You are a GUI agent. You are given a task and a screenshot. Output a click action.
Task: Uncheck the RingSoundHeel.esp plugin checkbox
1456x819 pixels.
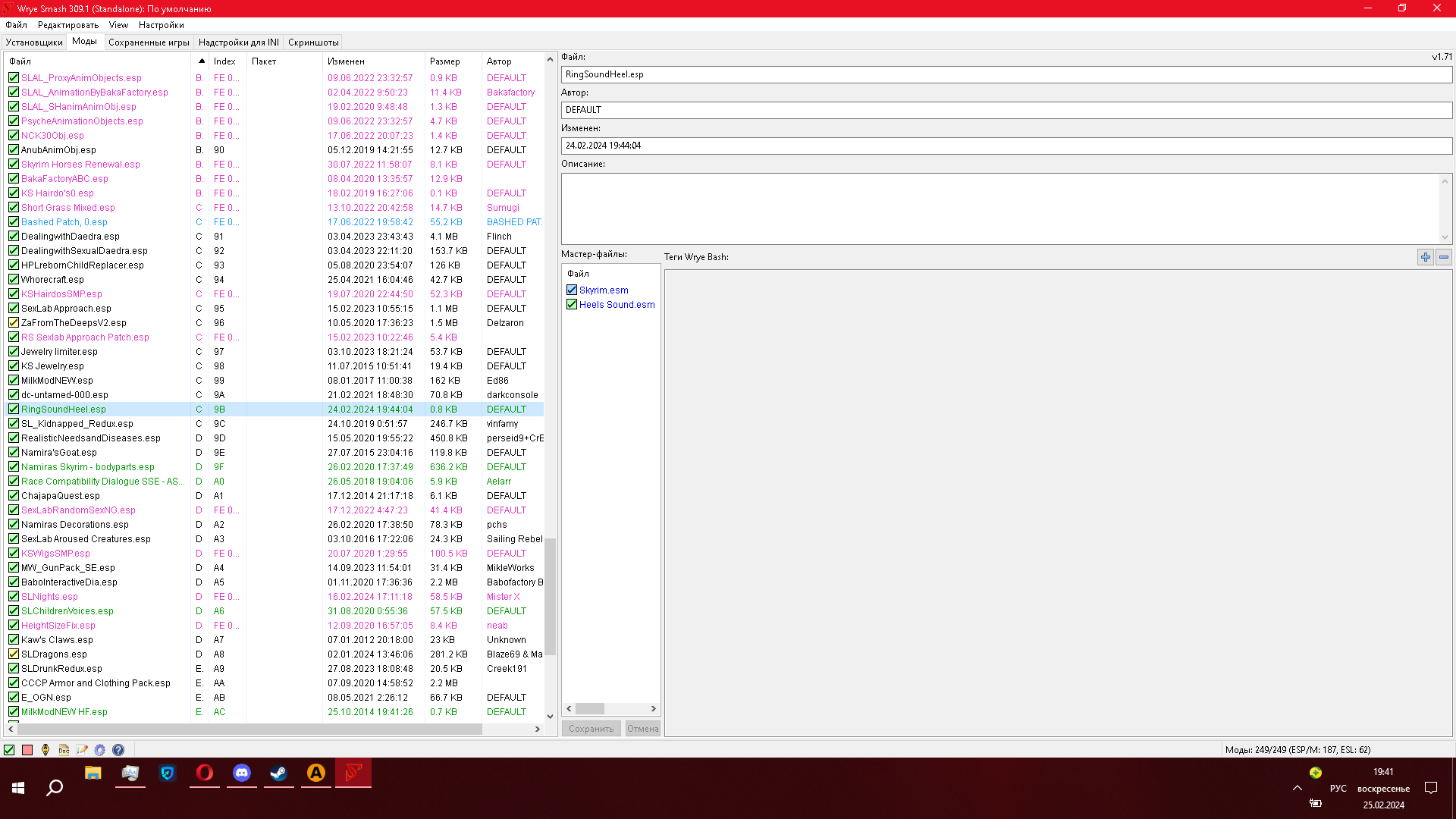tap(14, 409)
